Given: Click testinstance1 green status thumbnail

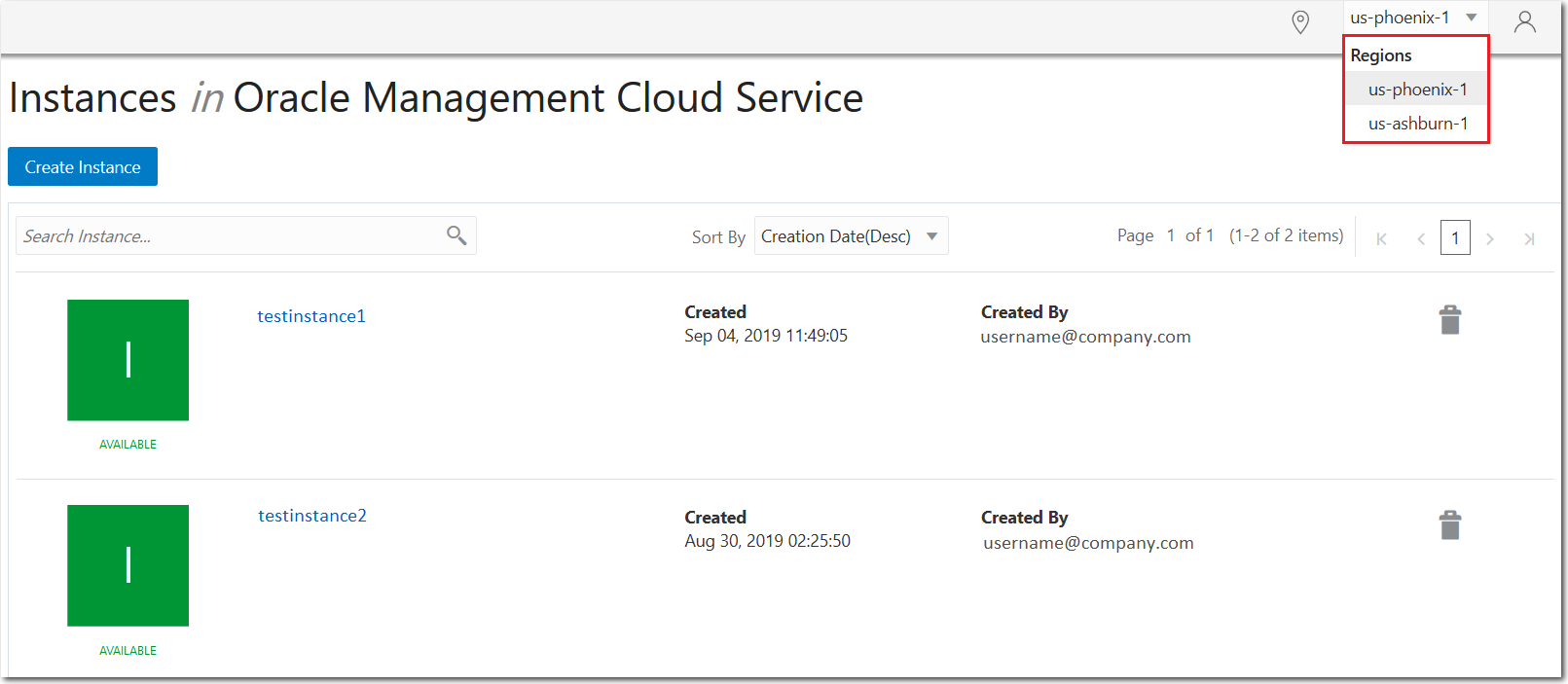Looking at the screenshot, I should pyautogui.click(x=128, y=360).
